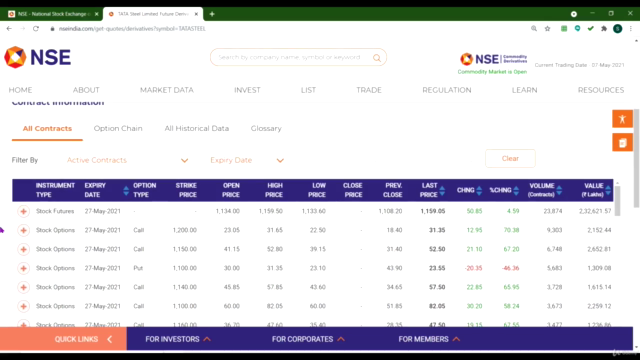
Task: Expand the 1,150.00 Call option row
Action: click(24, 249)
